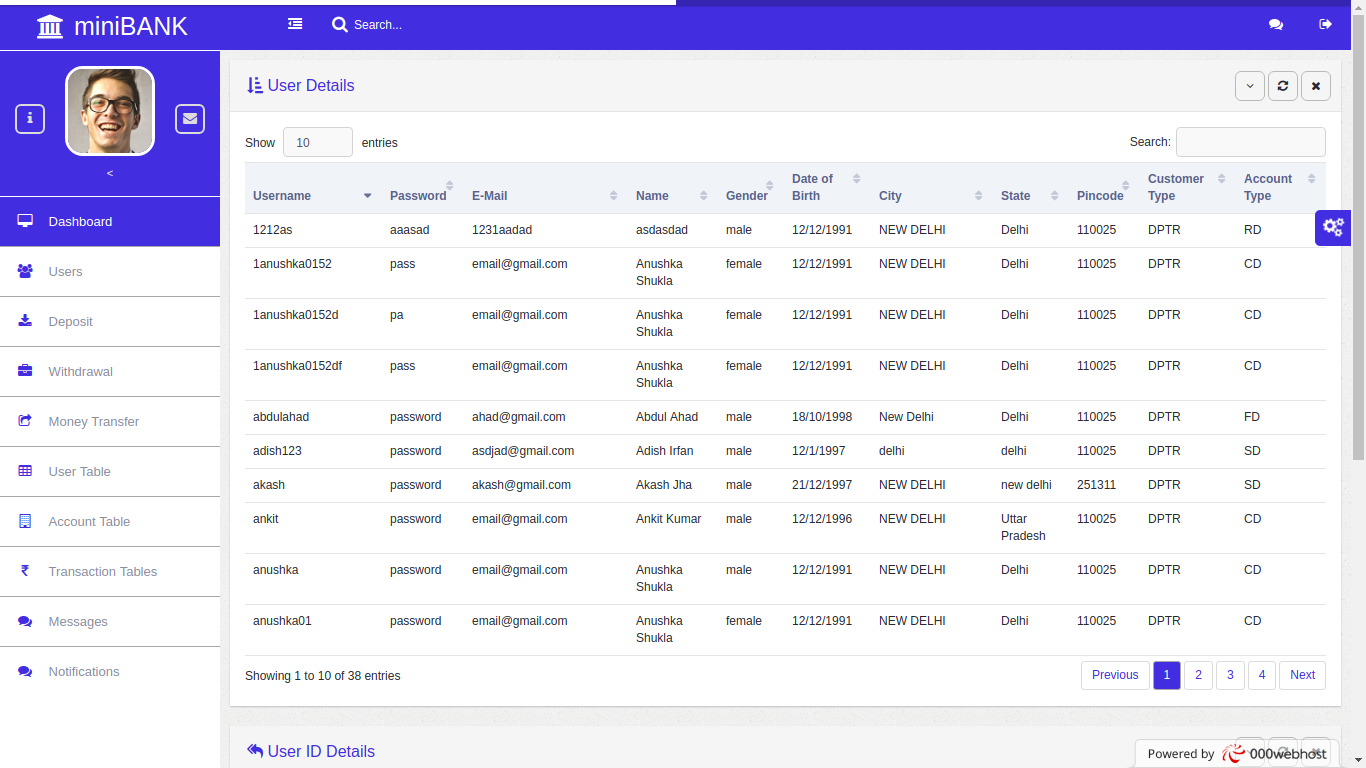Viewport: 1366px width, 768px height.
Task: Open the settings gears floating button
Action: (1333, 227)
